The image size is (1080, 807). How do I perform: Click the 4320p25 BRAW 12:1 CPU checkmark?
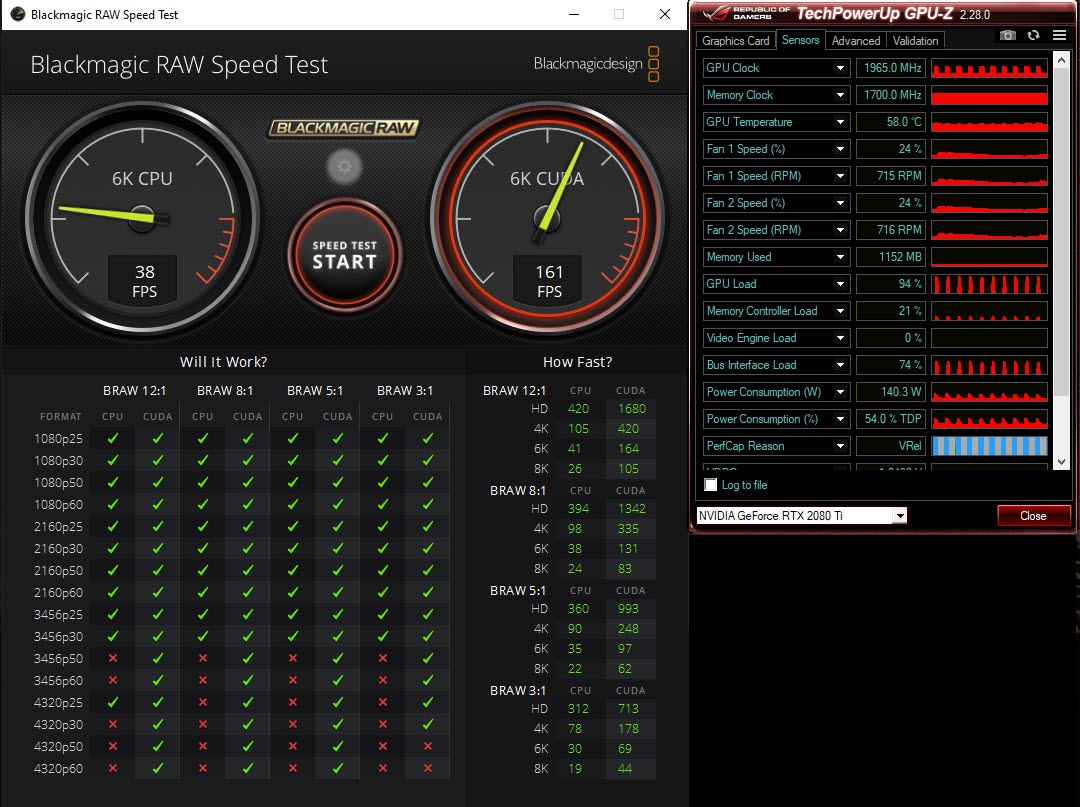tap(113, 702)
